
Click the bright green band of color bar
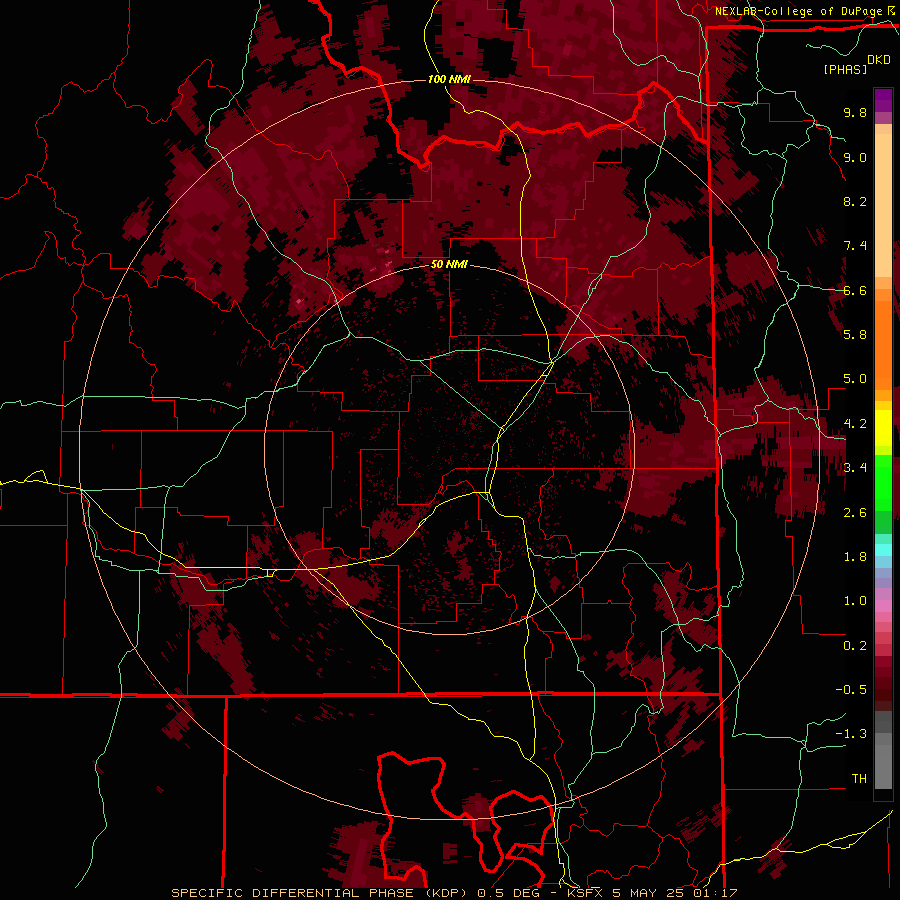[883, 482]
